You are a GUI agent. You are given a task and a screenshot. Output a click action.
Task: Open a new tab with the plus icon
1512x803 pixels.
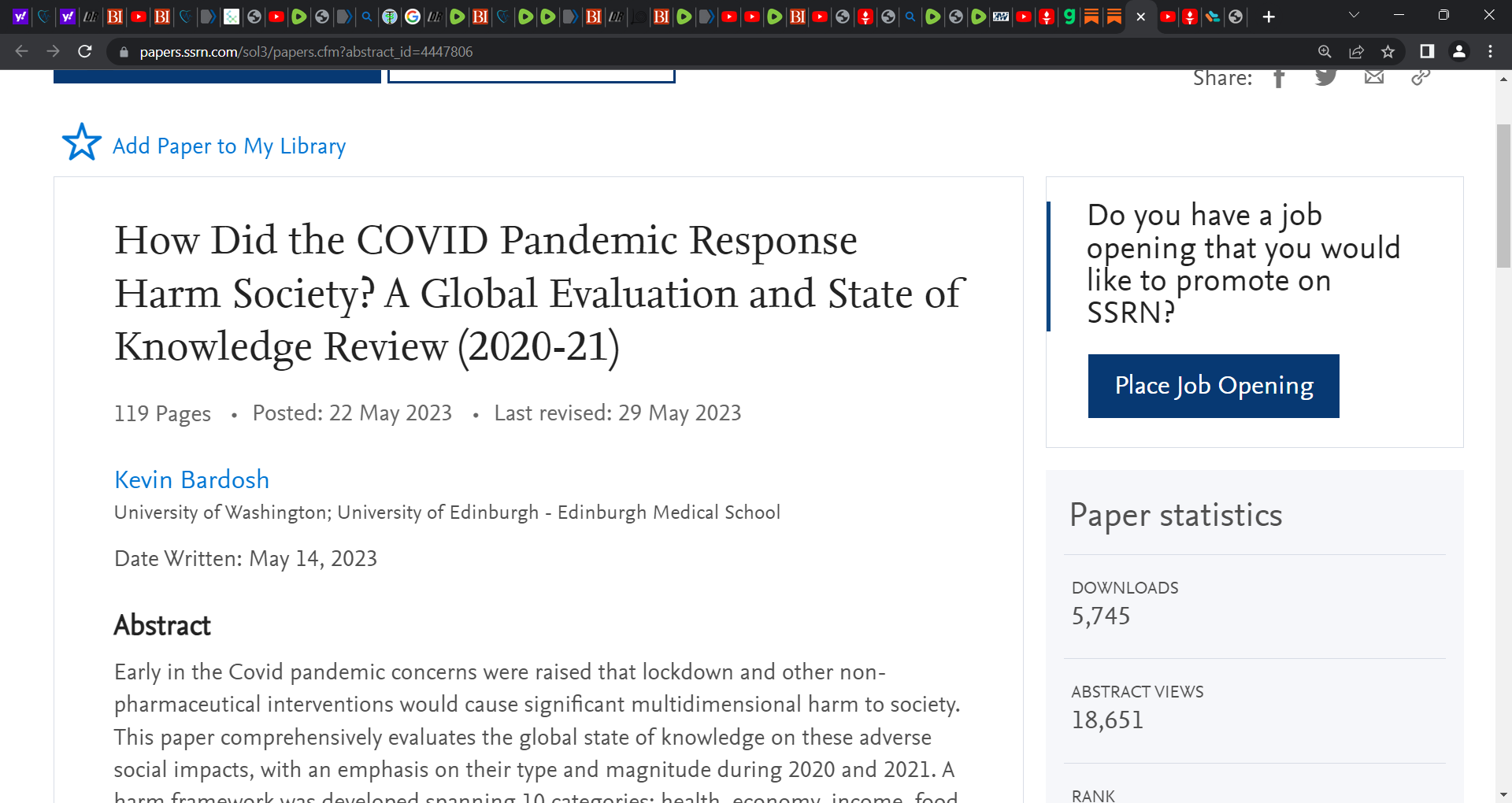pyautogui.click(x=1269, y=17)
